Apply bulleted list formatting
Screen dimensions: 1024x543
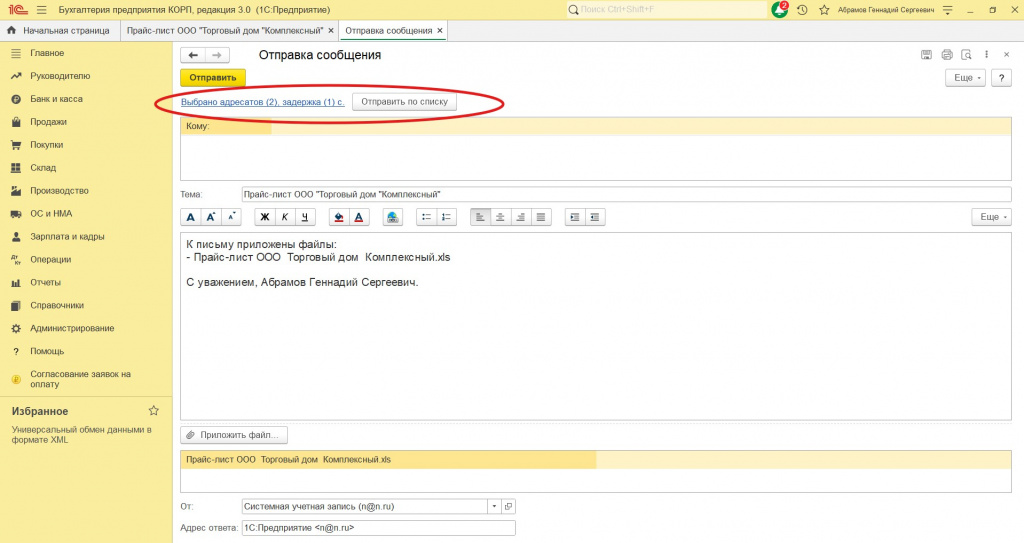pos(426,217)
